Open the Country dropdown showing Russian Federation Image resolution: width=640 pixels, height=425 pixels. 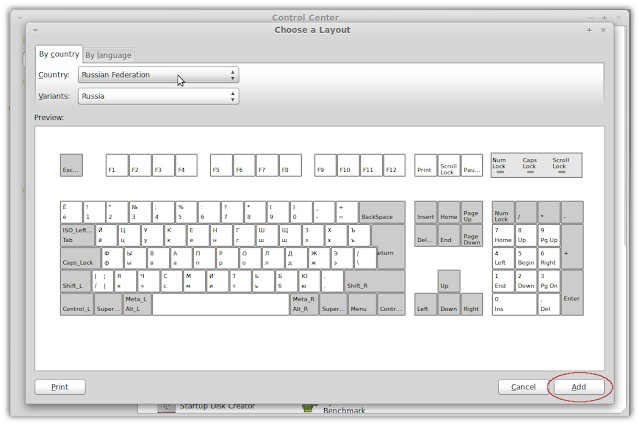tap(158, 75)
